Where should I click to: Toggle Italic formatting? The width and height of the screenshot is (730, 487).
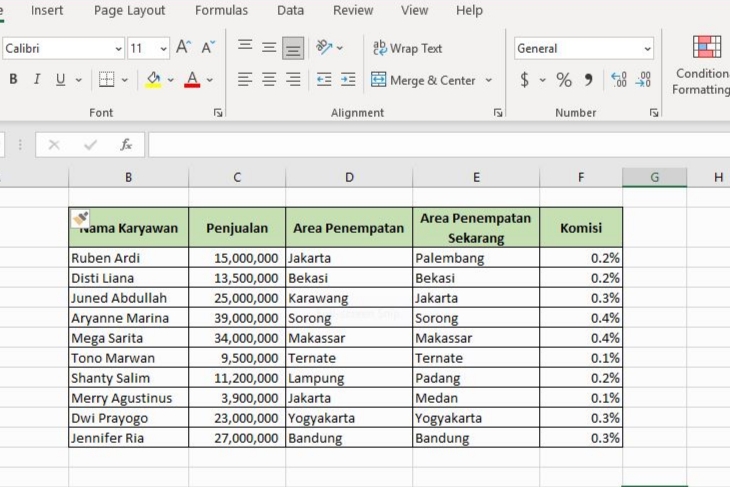37,80
